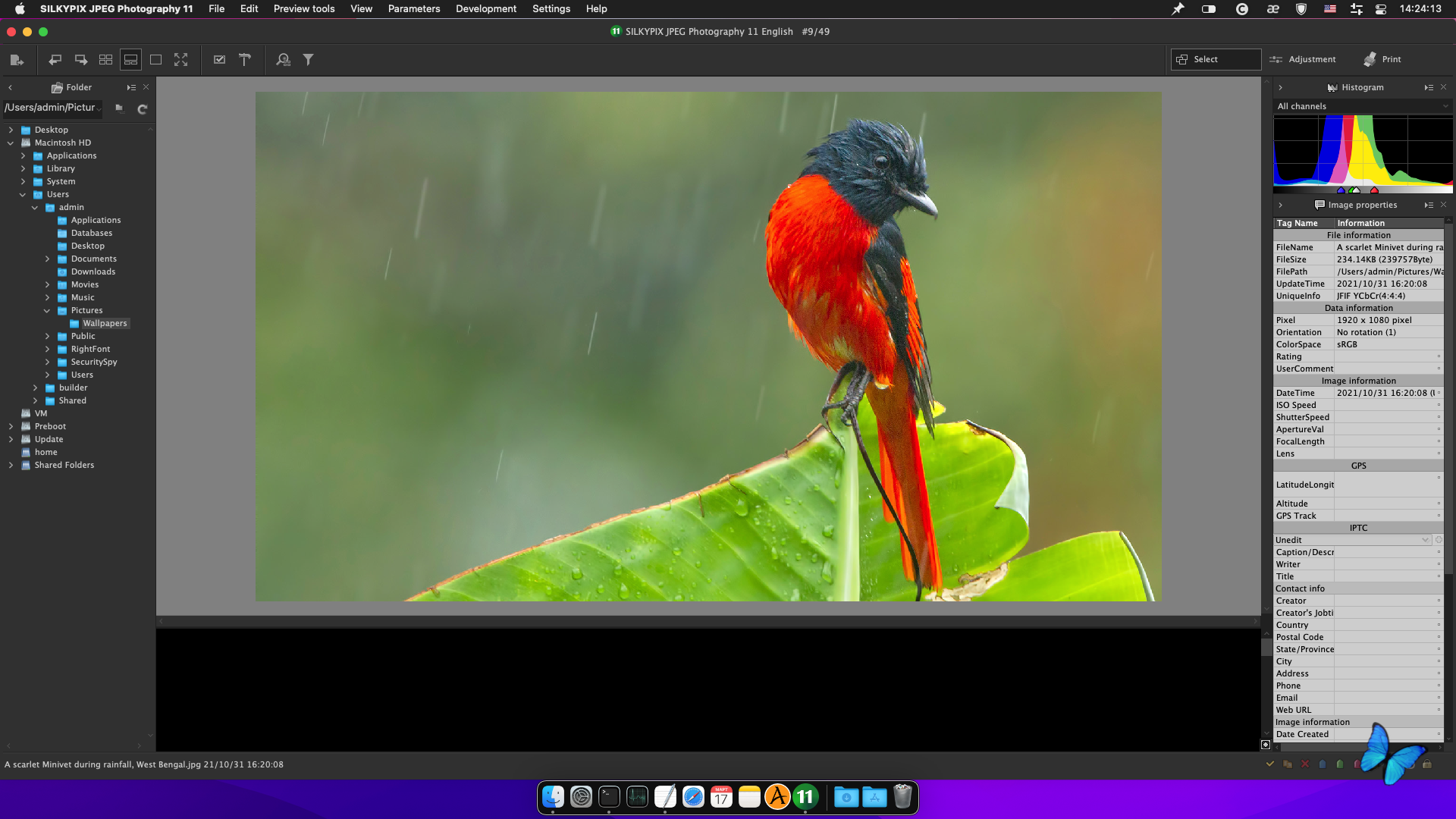Refresh the folder tree with reload icon
This screenshot has height=819, width=1456.
(142, 109)
